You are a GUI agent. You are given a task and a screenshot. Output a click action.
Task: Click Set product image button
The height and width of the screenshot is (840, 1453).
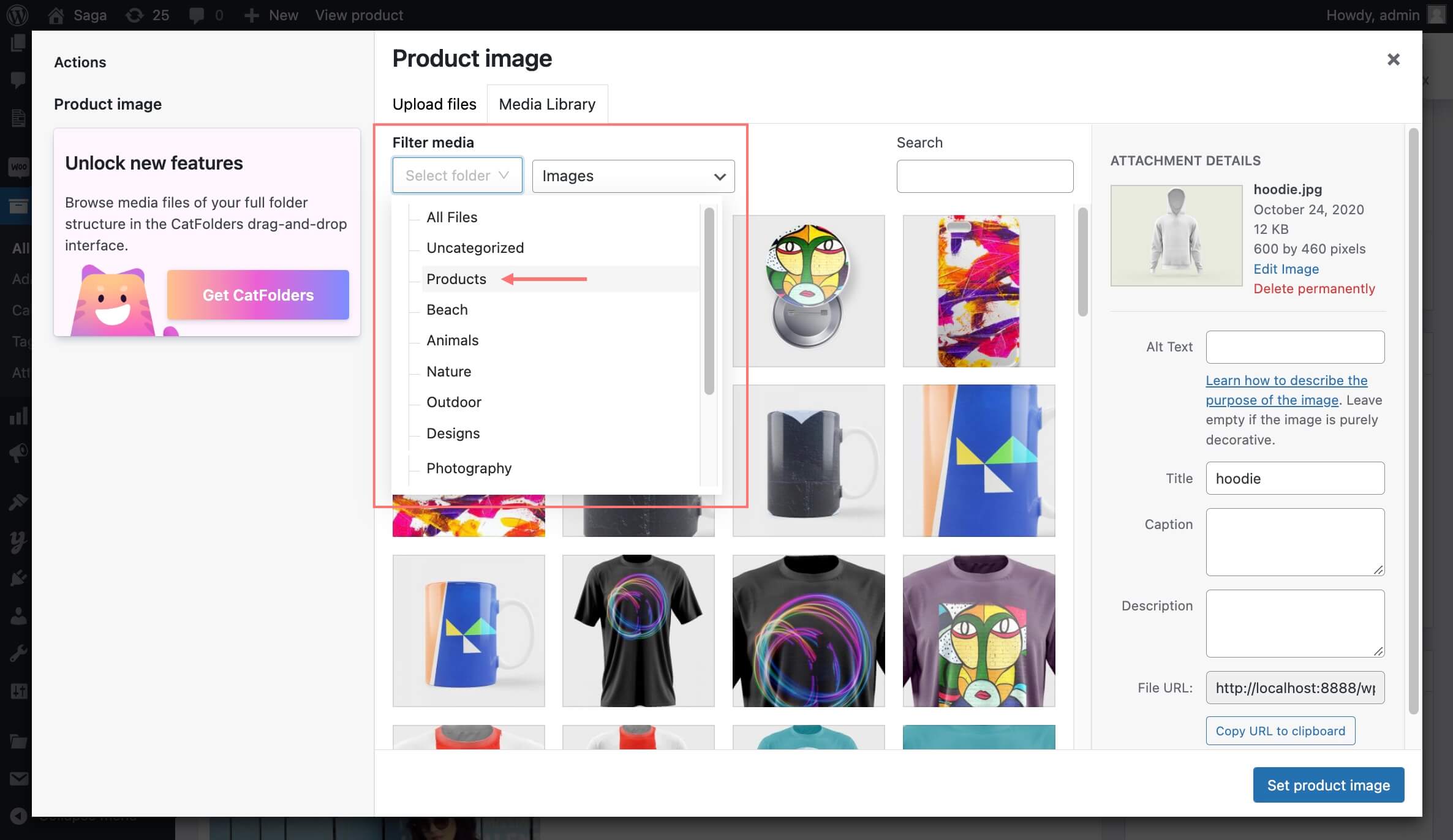coord(1328,785)
